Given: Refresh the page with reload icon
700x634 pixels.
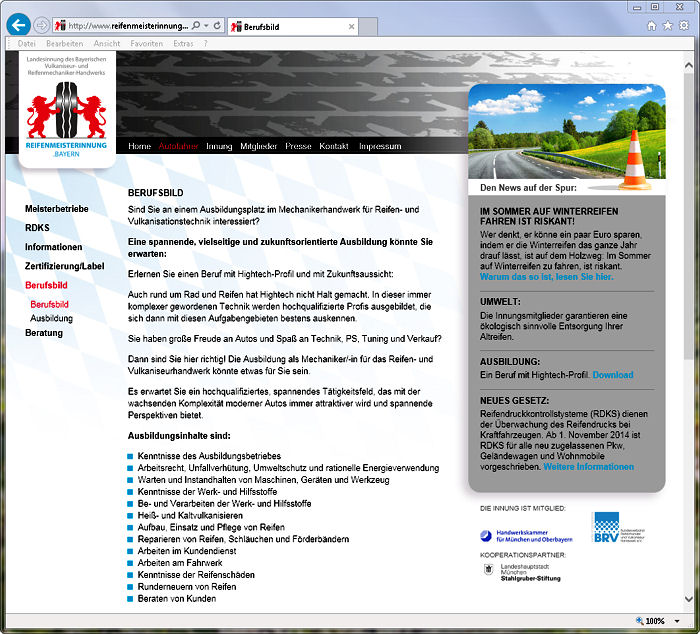Looking at the screenshot, I should pos(217,26).
